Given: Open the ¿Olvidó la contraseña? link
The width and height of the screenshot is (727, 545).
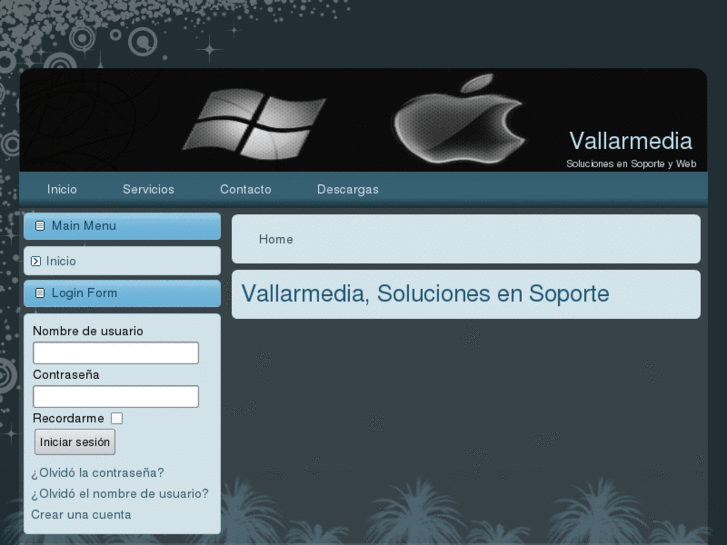Looking at the screenshot, I should (97, 473).
